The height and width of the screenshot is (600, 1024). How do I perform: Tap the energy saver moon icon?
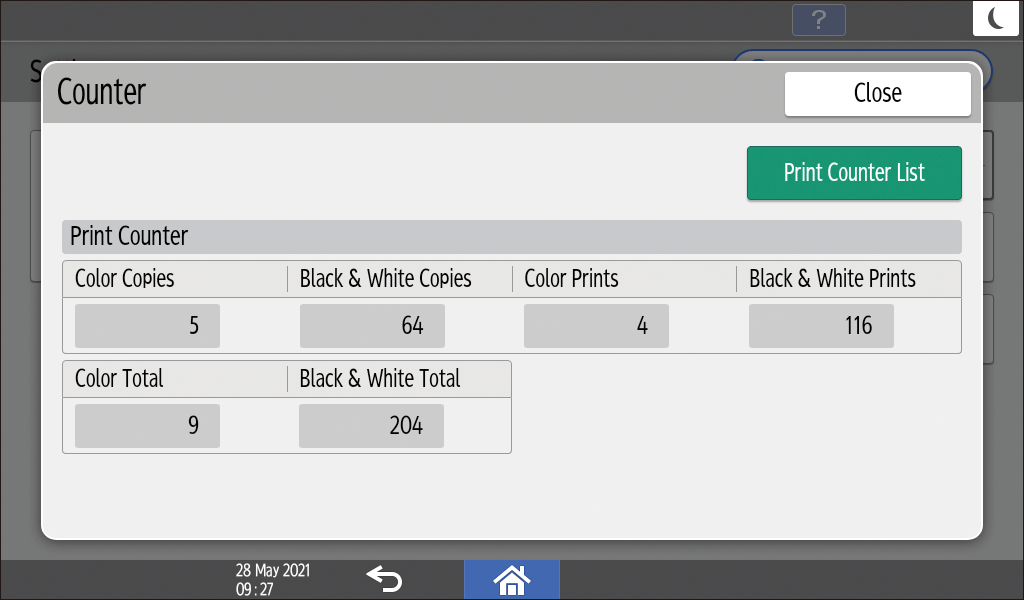point(995,19)
